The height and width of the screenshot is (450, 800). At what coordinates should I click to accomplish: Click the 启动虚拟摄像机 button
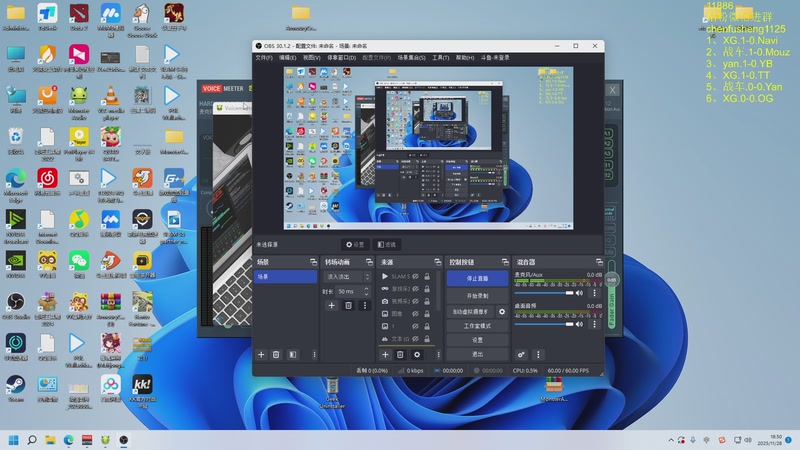(x=470, y=311)
